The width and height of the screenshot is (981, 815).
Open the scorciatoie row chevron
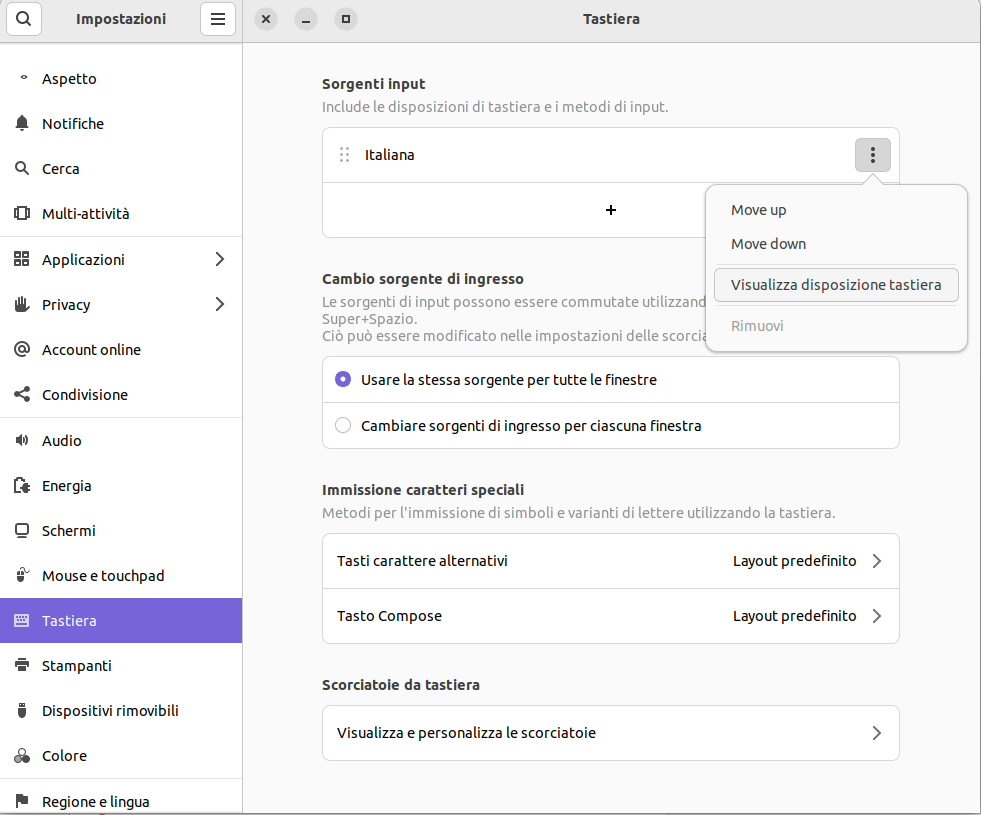[x=877, y=733]
